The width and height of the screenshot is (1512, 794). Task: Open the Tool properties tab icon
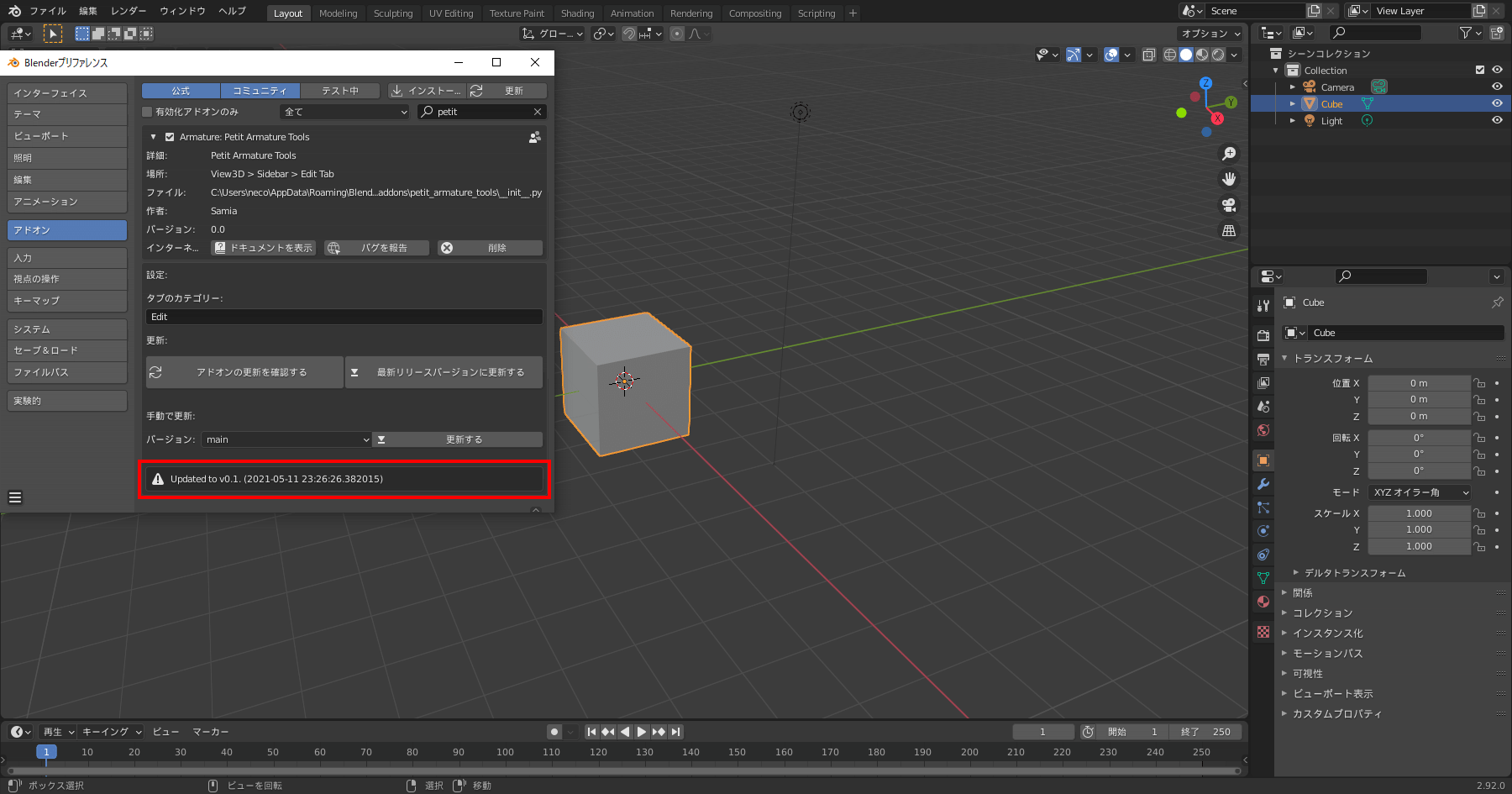(x=1263, y=306)
